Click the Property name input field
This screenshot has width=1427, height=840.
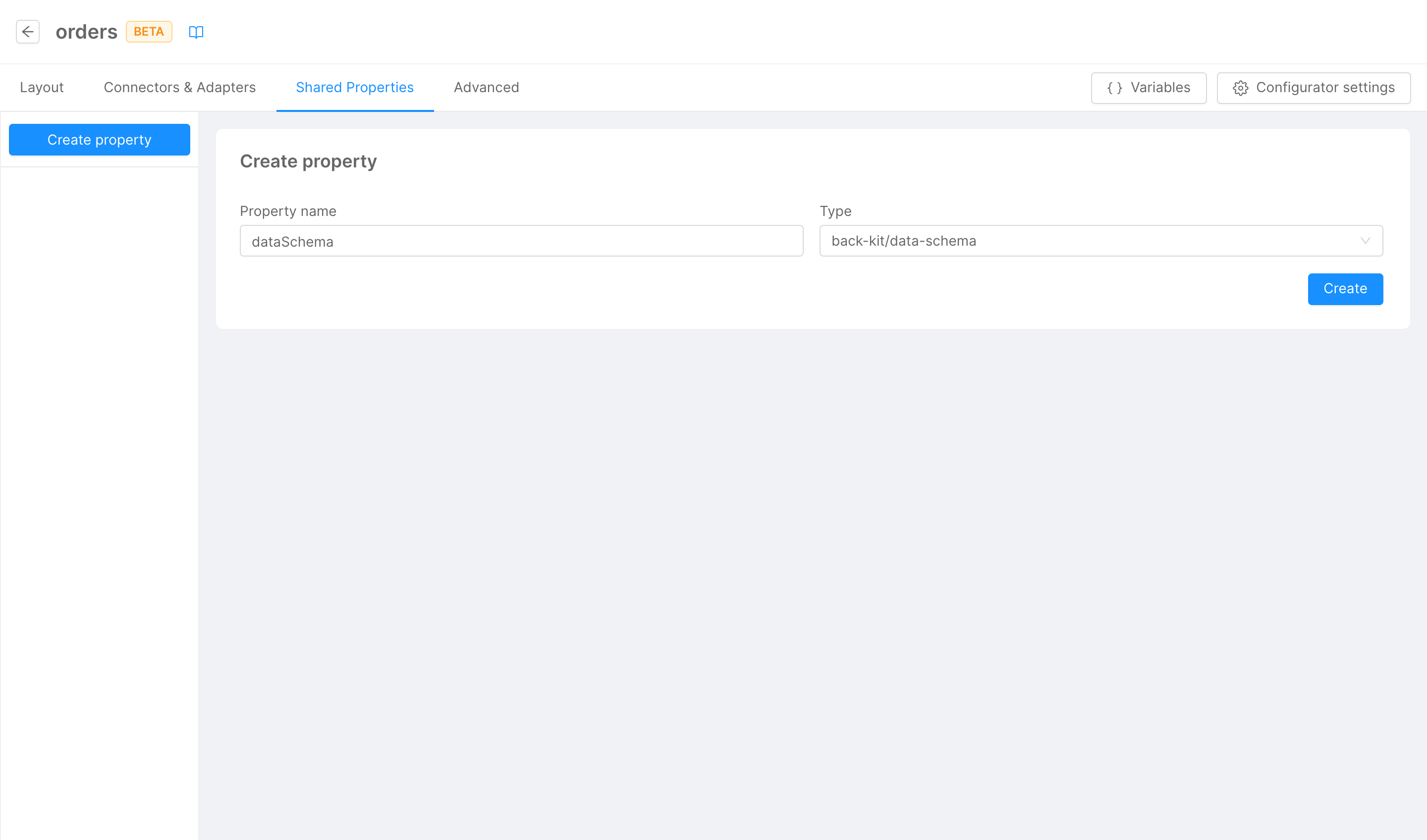click(x=521, y=241)
